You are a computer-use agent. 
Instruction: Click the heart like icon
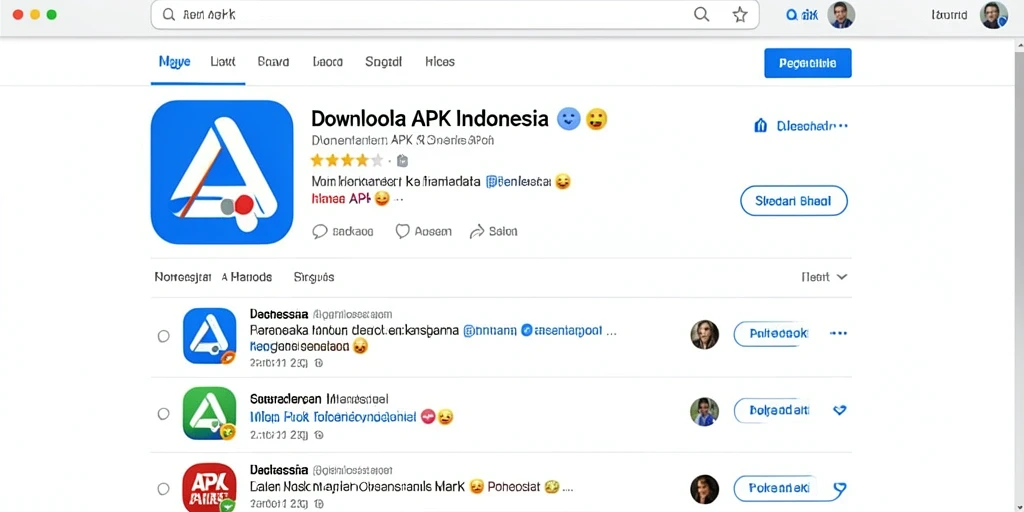(403, 231)
